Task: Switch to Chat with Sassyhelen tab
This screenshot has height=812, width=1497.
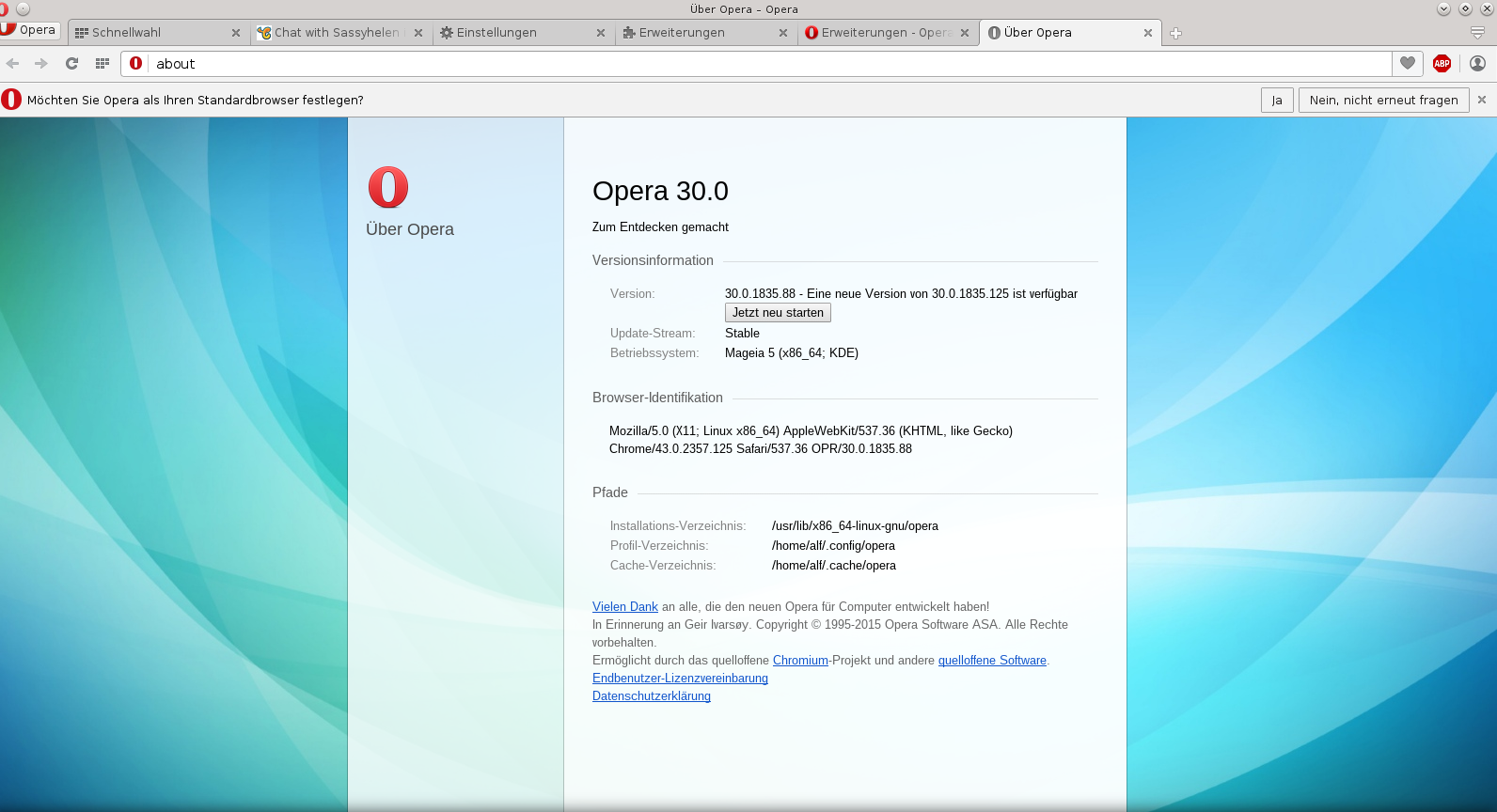Action: tap(334, 33)
